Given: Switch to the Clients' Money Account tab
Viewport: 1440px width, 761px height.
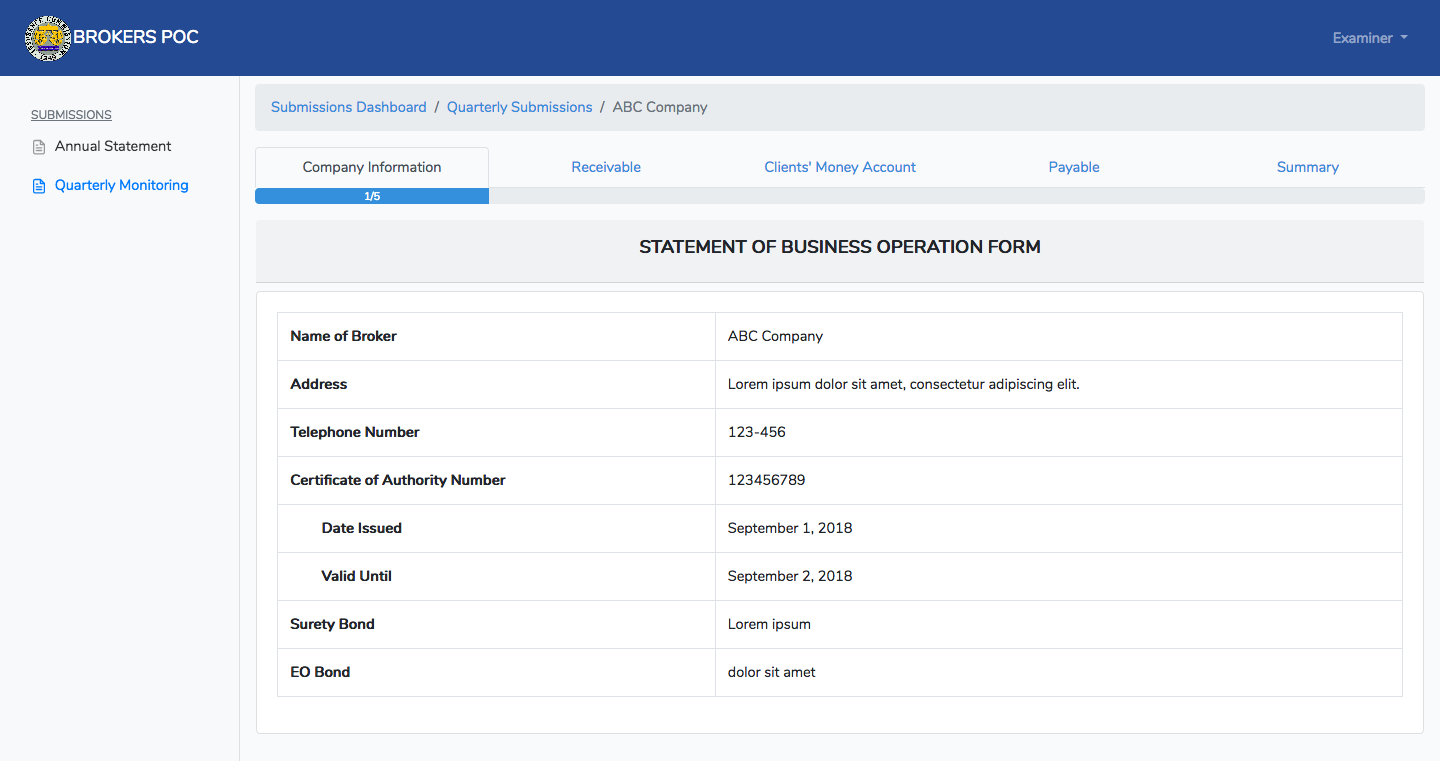Looking at the screenshot, I should tap(840, 167).
